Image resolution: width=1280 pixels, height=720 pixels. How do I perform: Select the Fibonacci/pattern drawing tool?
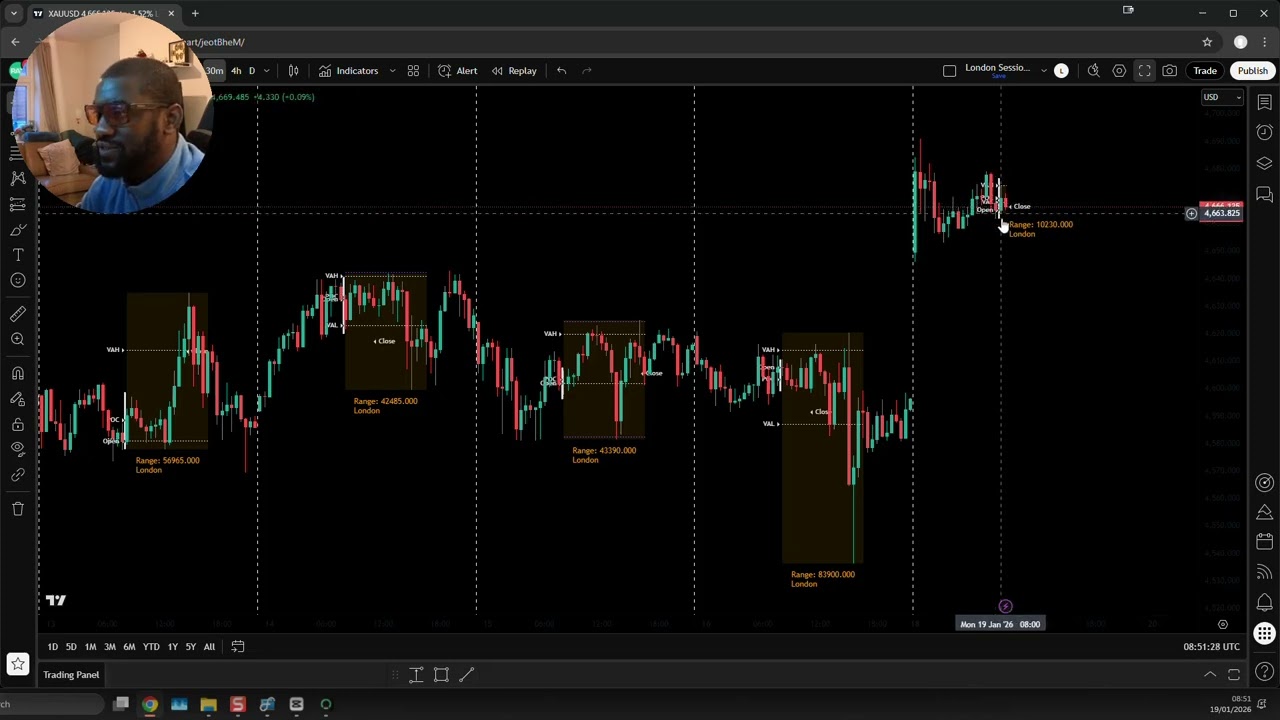pos(17,178)
